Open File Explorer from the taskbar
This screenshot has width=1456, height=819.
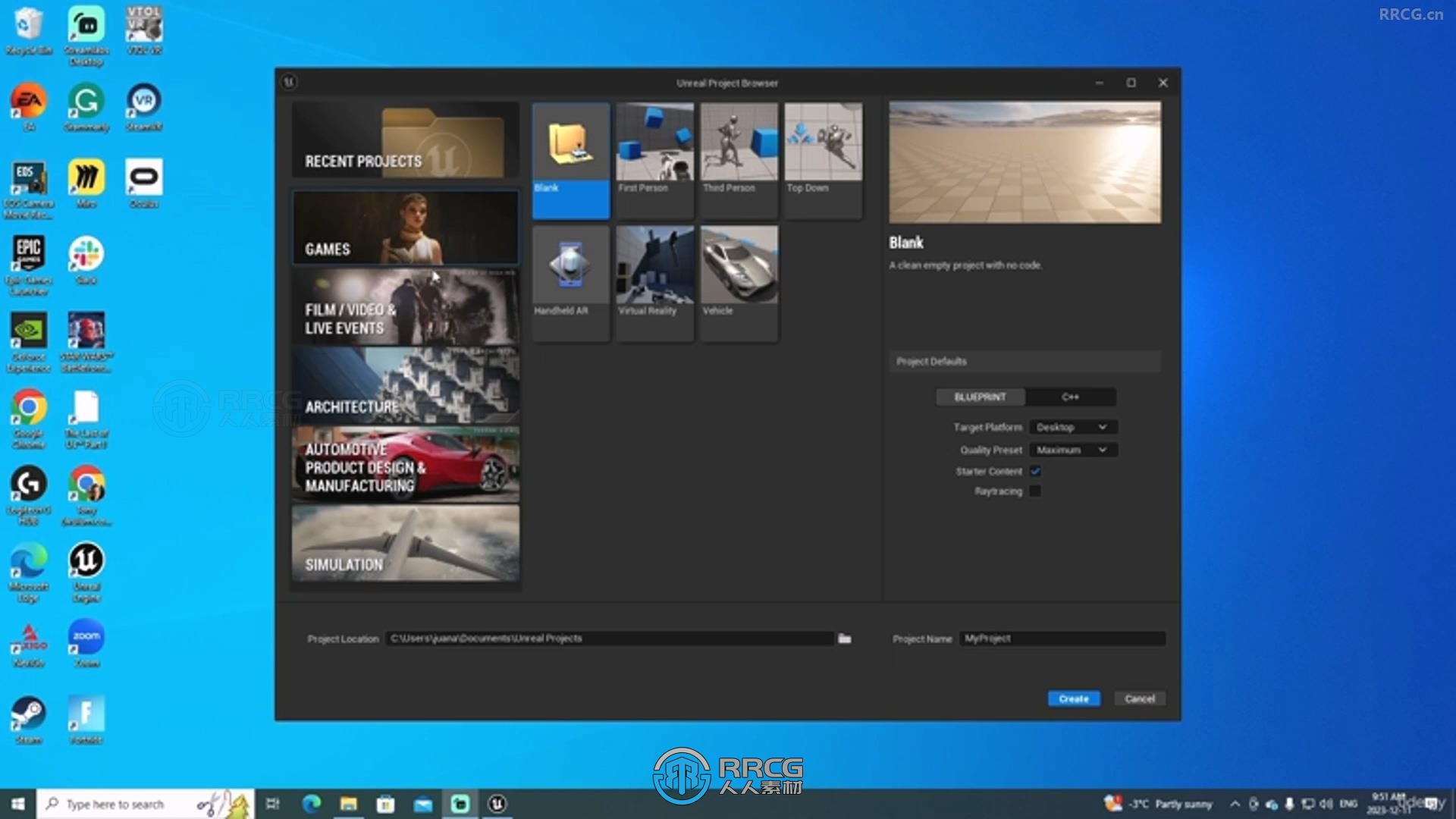pyautogui.click(x=348, y=804)
